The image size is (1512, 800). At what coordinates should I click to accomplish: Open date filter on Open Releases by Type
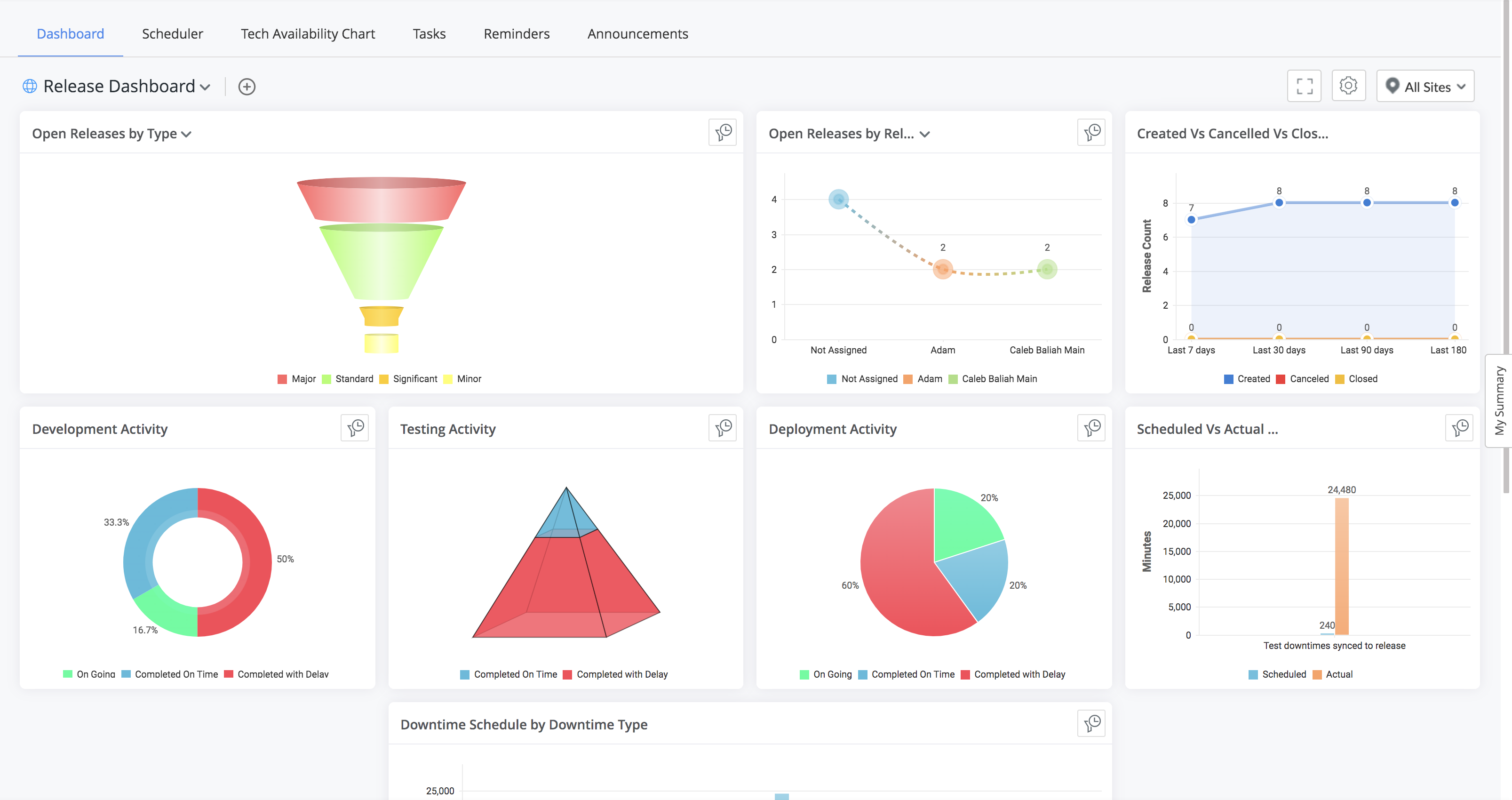pos(723,133)
